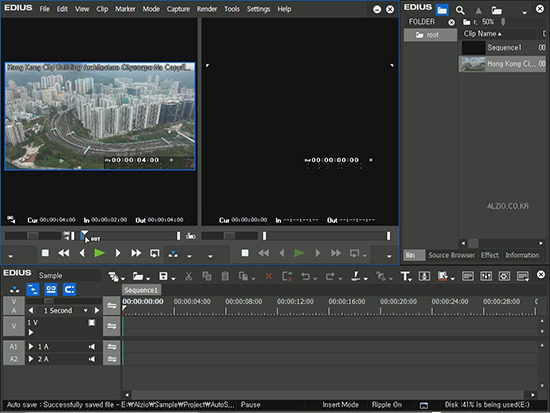The image size is (550, 413).
Task: Open the Capture menu
Action: [x=178, y=9]
